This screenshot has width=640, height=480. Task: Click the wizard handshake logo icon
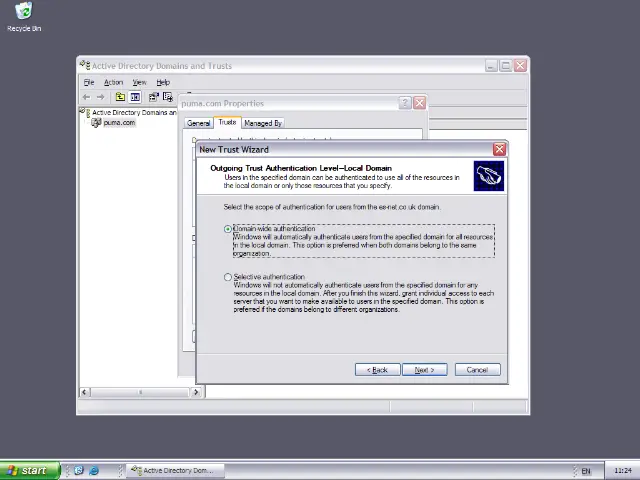488,176
